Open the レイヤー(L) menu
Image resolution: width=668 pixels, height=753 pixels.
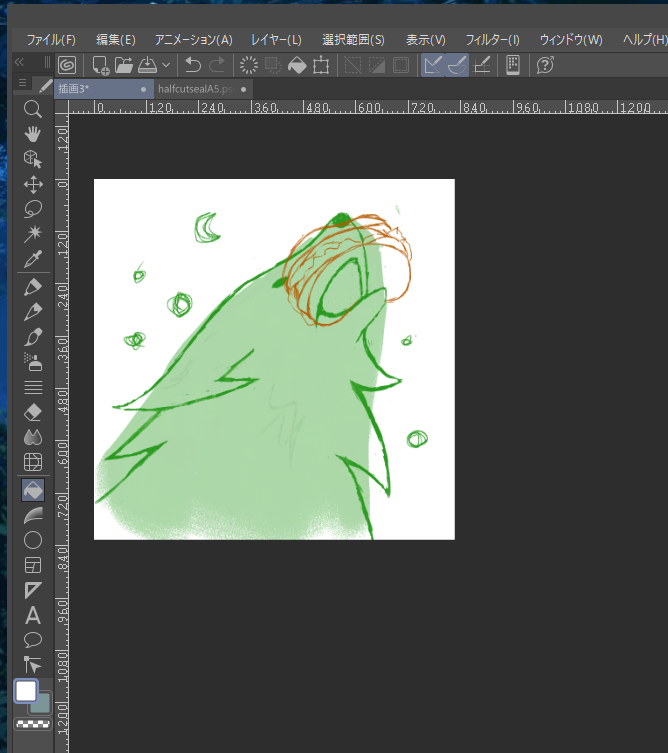pyautogui.click(x=277, y=39)
